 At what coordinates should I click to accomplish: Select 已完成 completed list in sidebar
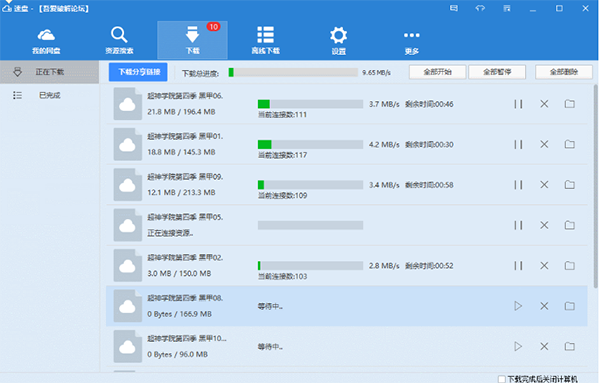(x=49, y=95)
